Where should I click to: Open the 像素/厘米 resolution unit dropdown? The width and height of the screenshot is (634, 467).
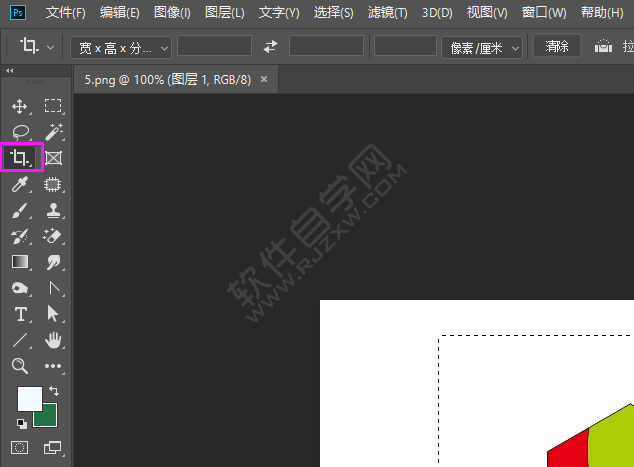tap(482, 47)
